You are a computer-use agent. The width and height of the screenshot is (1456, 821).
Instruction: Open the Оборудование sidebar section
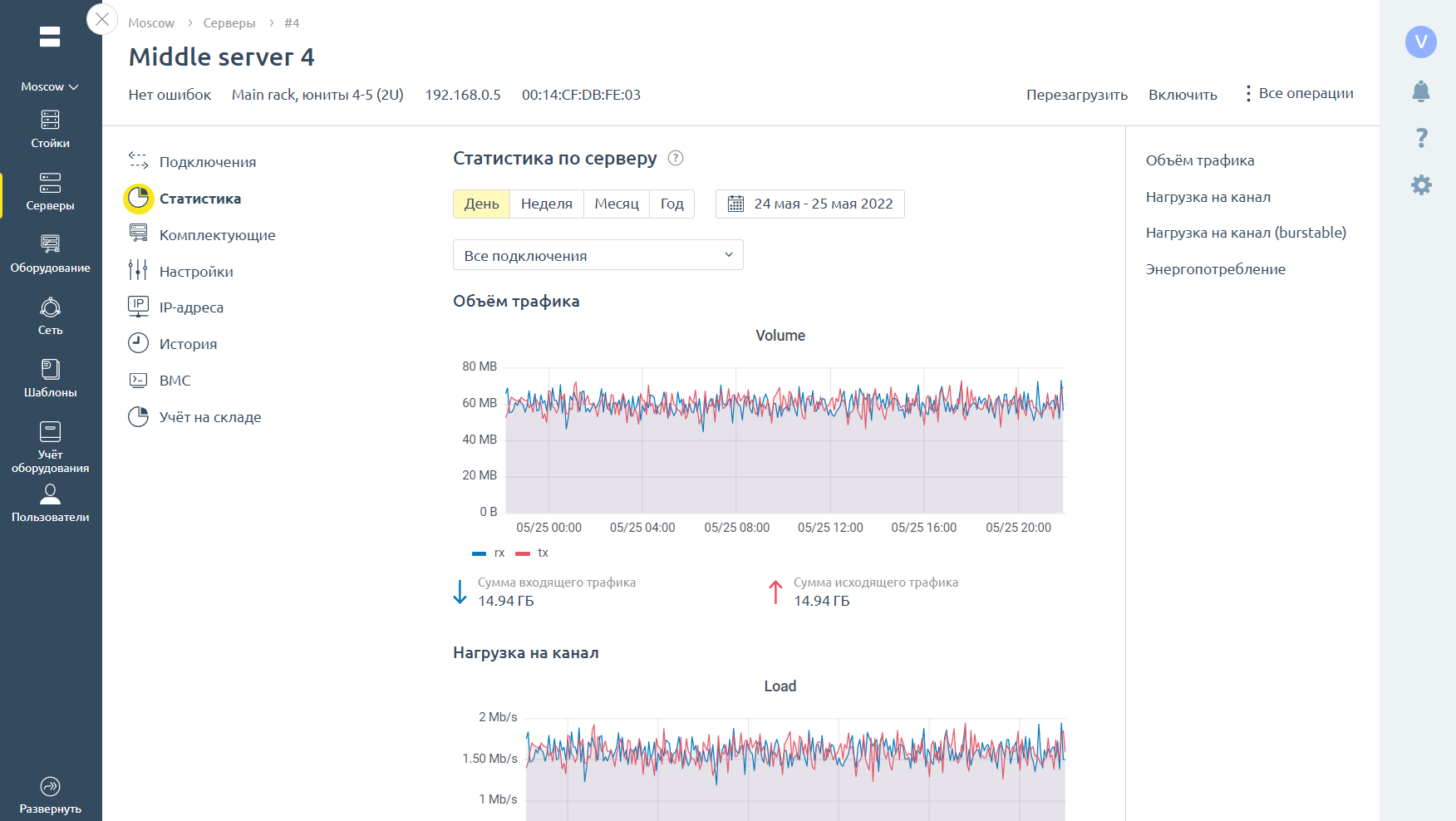(x=50, y=253)
